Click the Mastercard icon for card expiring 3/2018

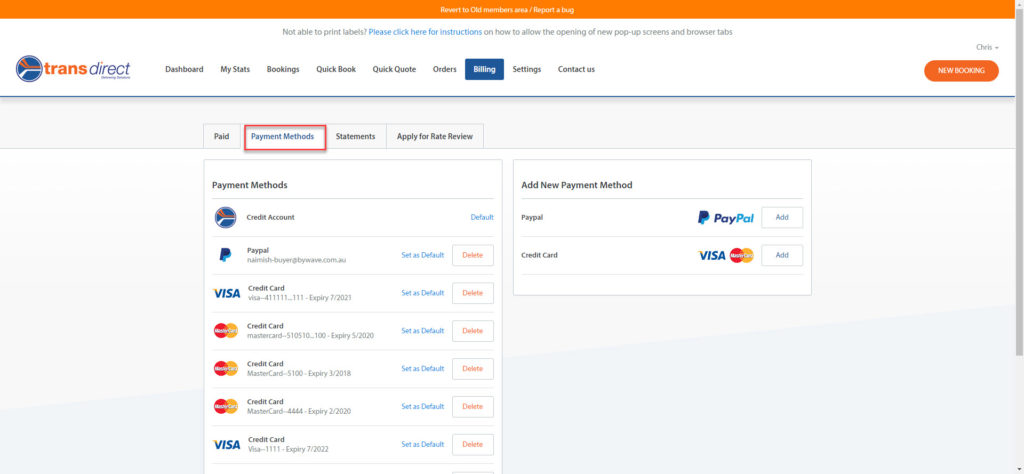[226, 369]
